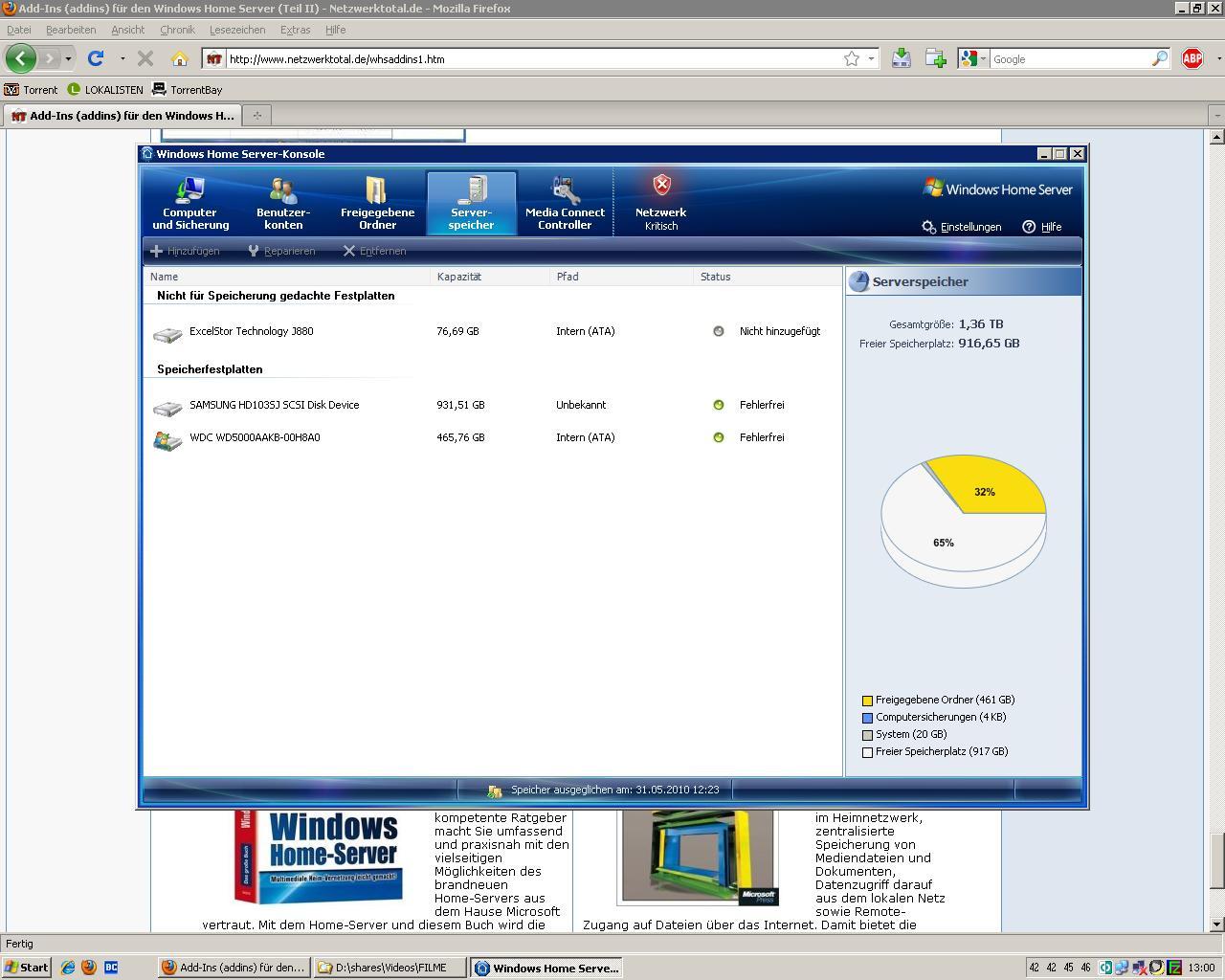The height and width of the screenshot is (980, 1225).
Task: Open the TorrentBay bookmark
Action: pyautogui.click(x=188, y=90)
